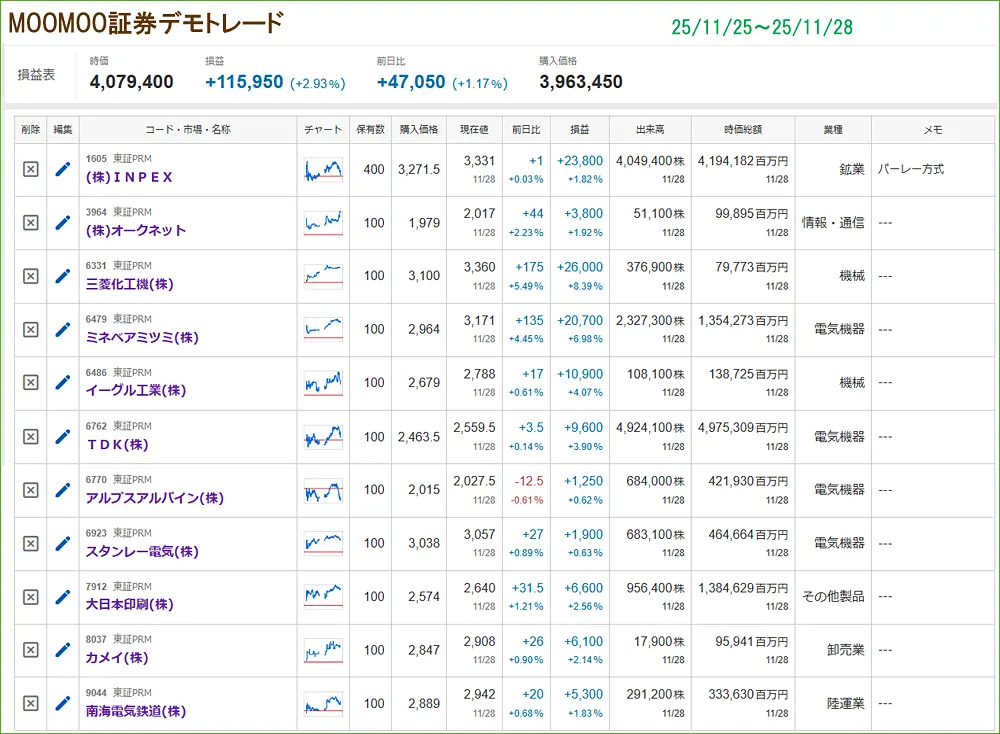Image resolution: width=1000 pixels, height=734 pixels.
Task: Click the バーレー方式 memo cell
Action: pyautogui.click(x=910, y=170)
